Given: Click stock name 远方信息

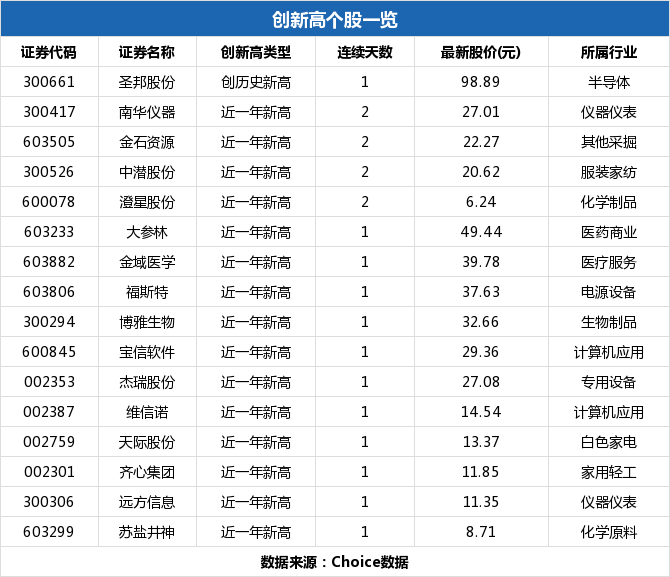Looking at the screenshot, I should 147,502.
